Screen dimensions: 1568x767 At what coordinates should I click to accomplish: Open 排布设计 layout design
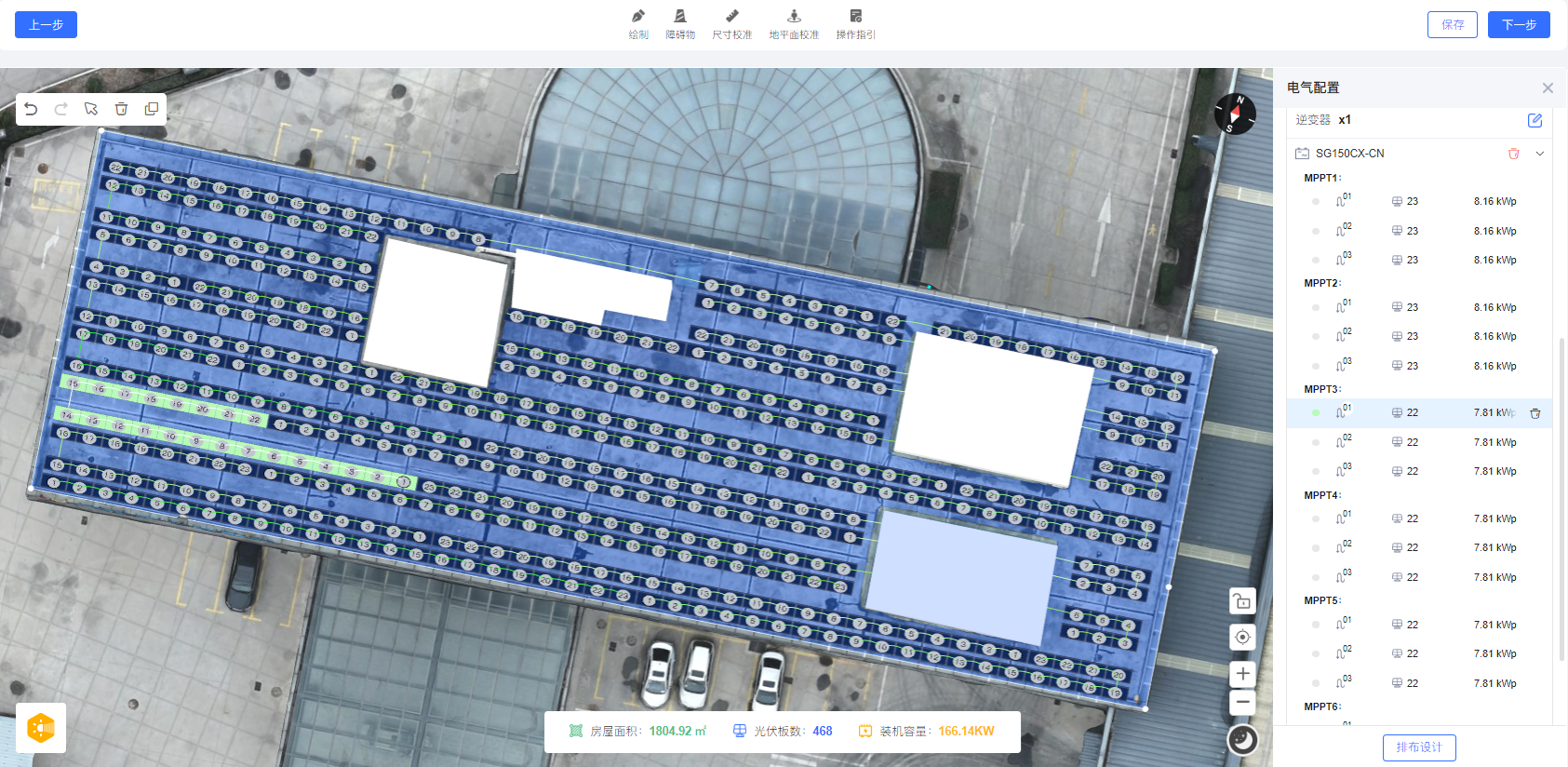tap(1419, 747)
